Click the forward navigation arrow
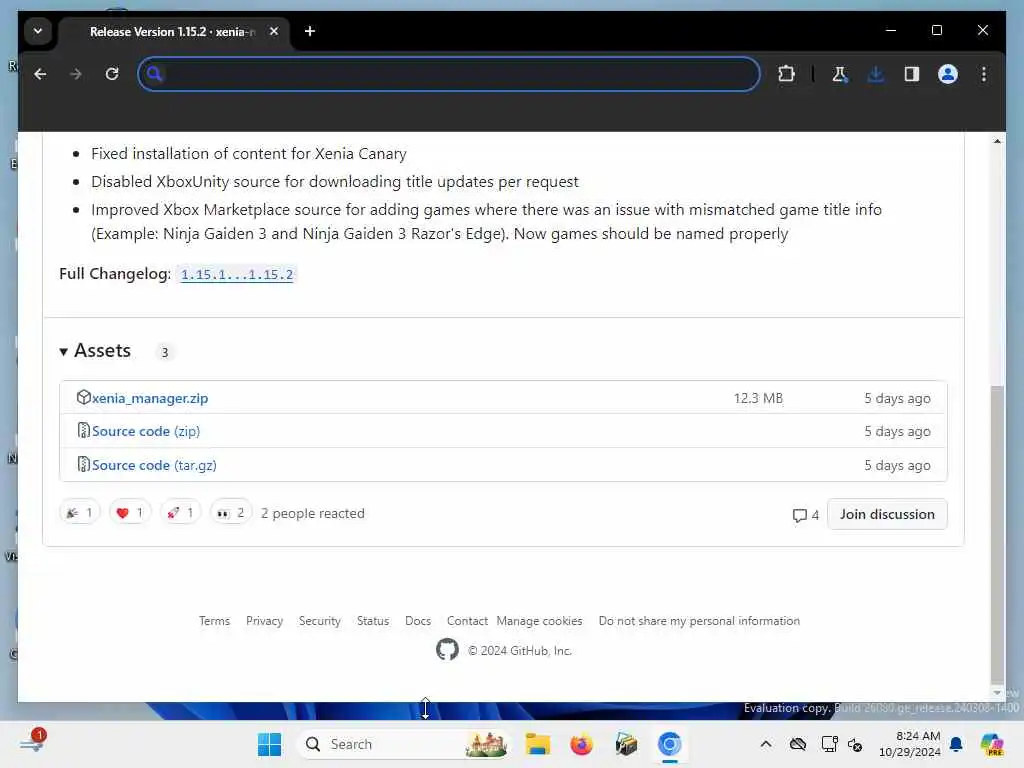The height and width of the screenshot is (768, 1024). point(76,74)
